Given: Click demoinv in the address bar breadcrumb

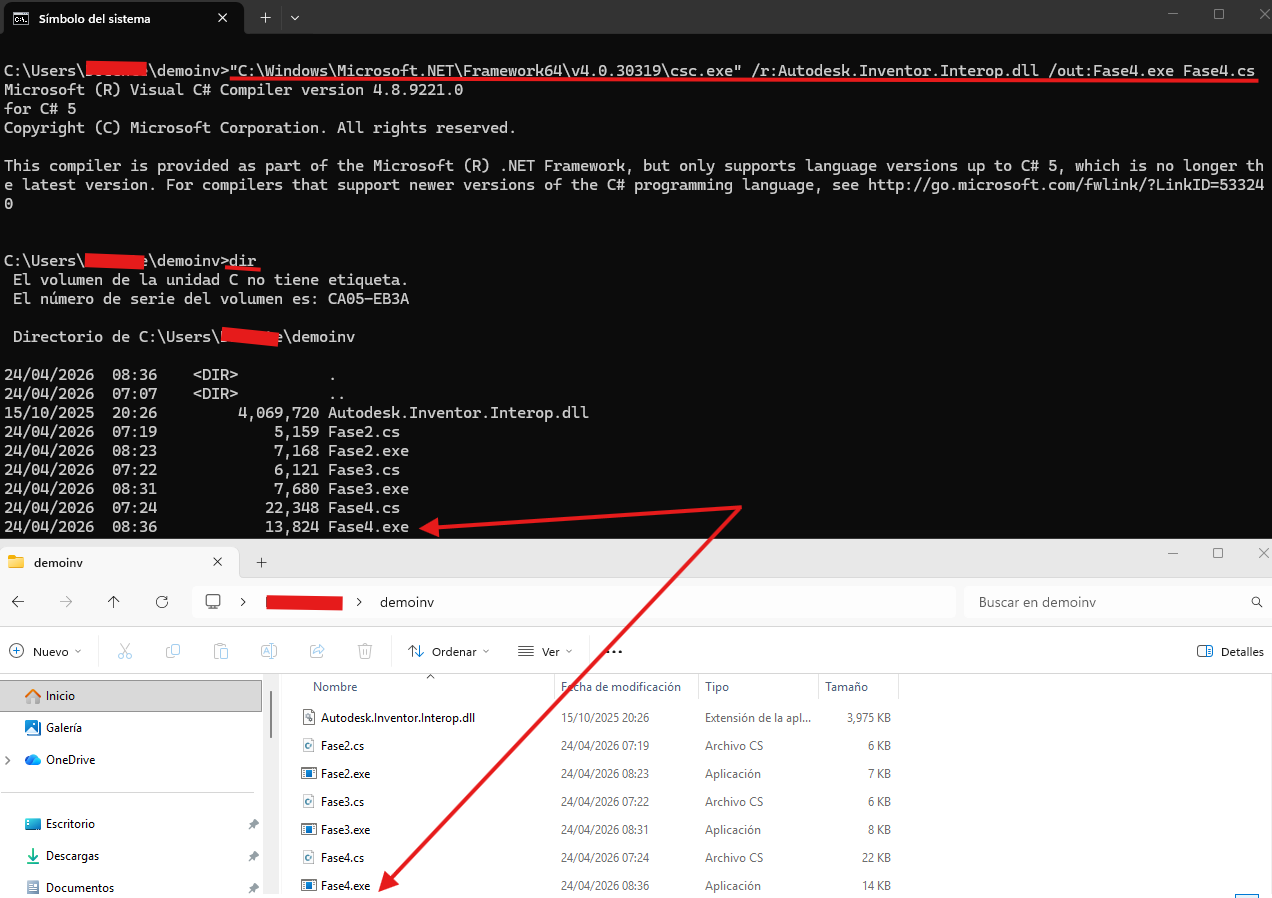Looking at the screenshot, I should click(407, 602).
